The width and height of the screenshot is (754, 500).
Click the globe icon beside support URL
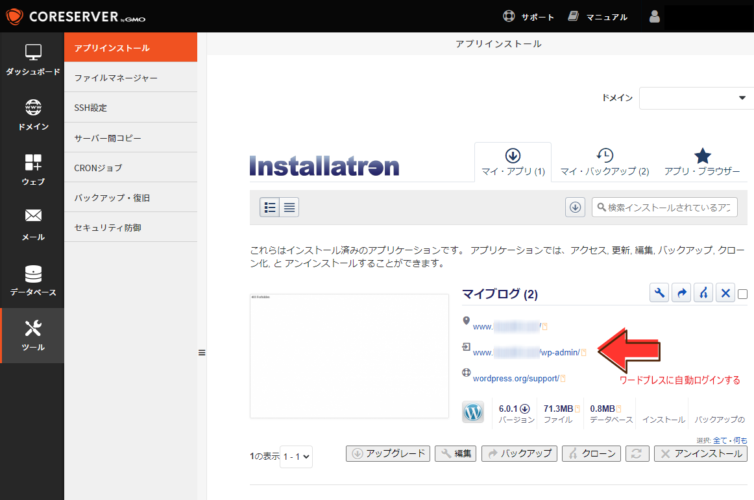[466, 372]
